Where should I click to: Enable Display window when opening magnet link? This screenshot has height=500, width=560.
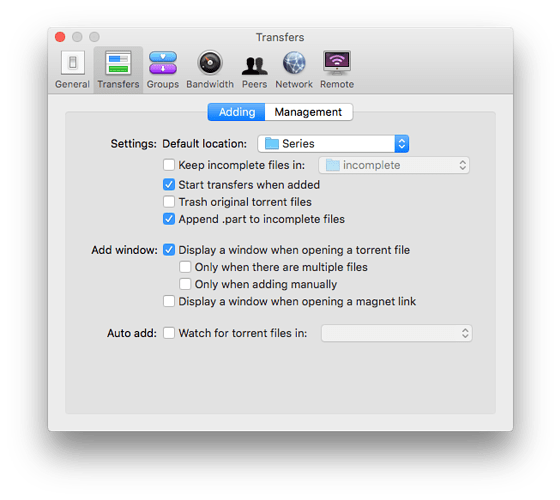169,301
